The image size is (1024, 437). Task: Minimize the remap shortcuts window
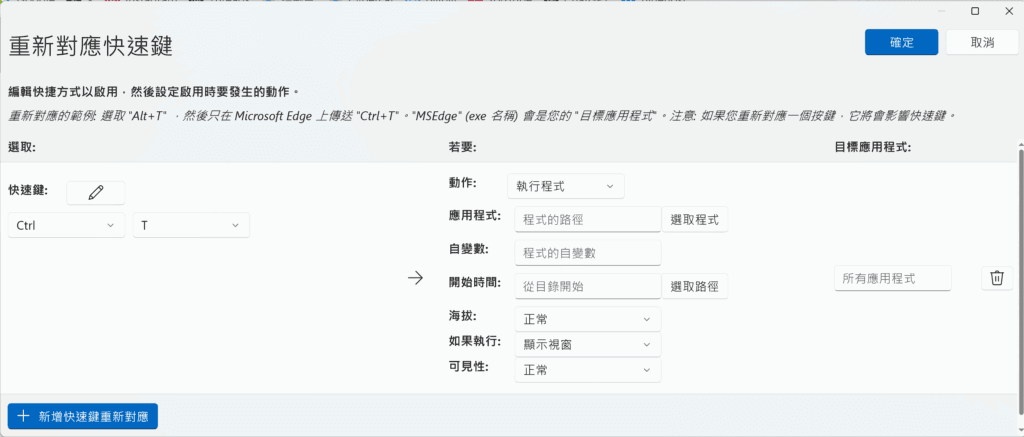pyautogui.click(x=941, y=10)
